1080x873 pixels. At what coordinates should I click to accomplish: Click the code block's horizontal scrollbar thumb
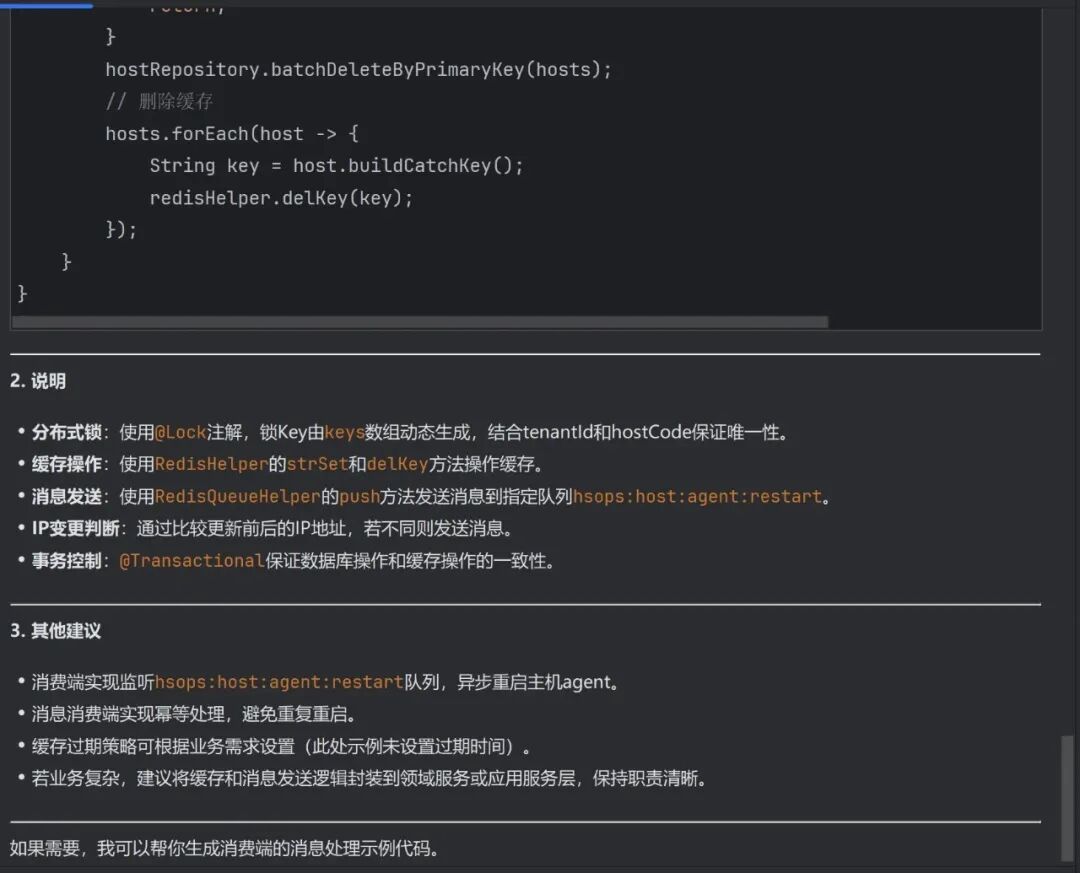420,322
